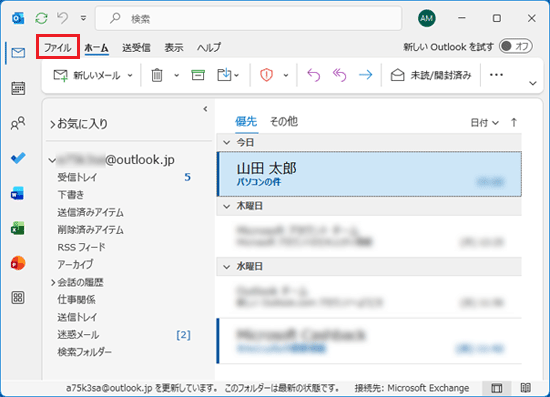
Task: Collapse the @outlook.jp account folder tree
Action: (52, 160)
